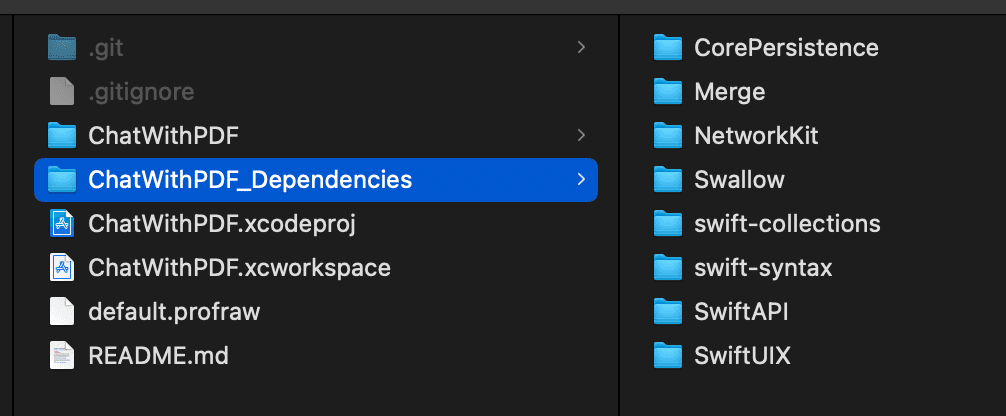Click the README.md document icon
The image size is (1006, 416).
pos(62,355)
